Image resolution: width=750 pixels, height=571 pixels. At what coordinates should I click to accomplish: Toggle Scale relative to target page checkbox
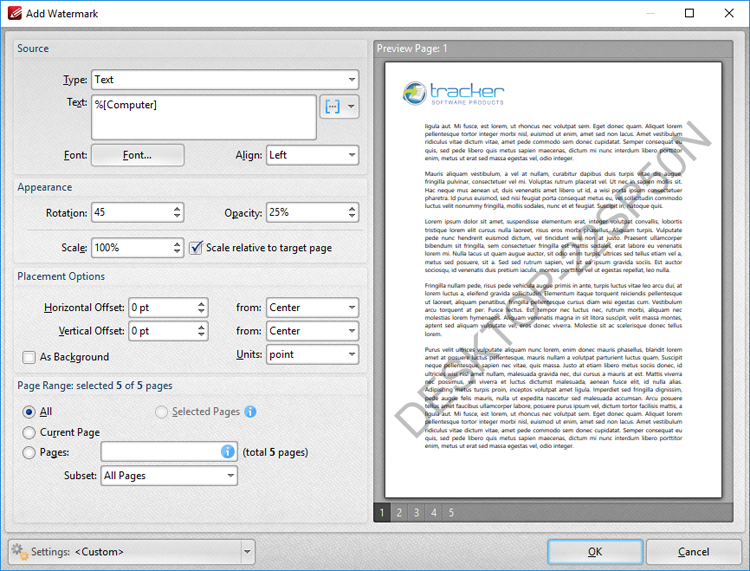pos(196,248)
